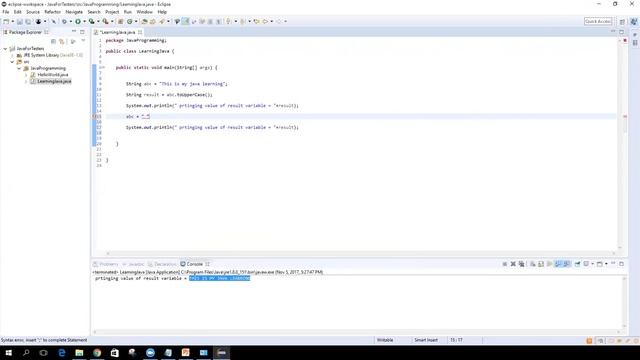The height and width of the screenshot is (360, 640).
Task: Open Microsoft Edge from taskbar
Action: [x=62, y=353]
